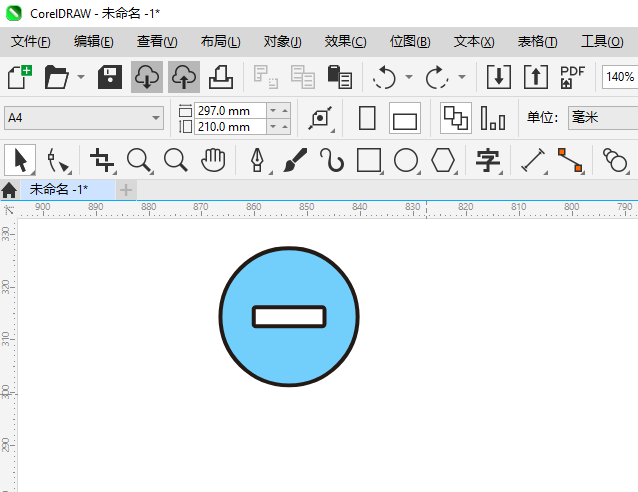The width and height of the screenshot is (638, 492).
Task: Select the Rectangle tool
Action: tap(369, 160)
